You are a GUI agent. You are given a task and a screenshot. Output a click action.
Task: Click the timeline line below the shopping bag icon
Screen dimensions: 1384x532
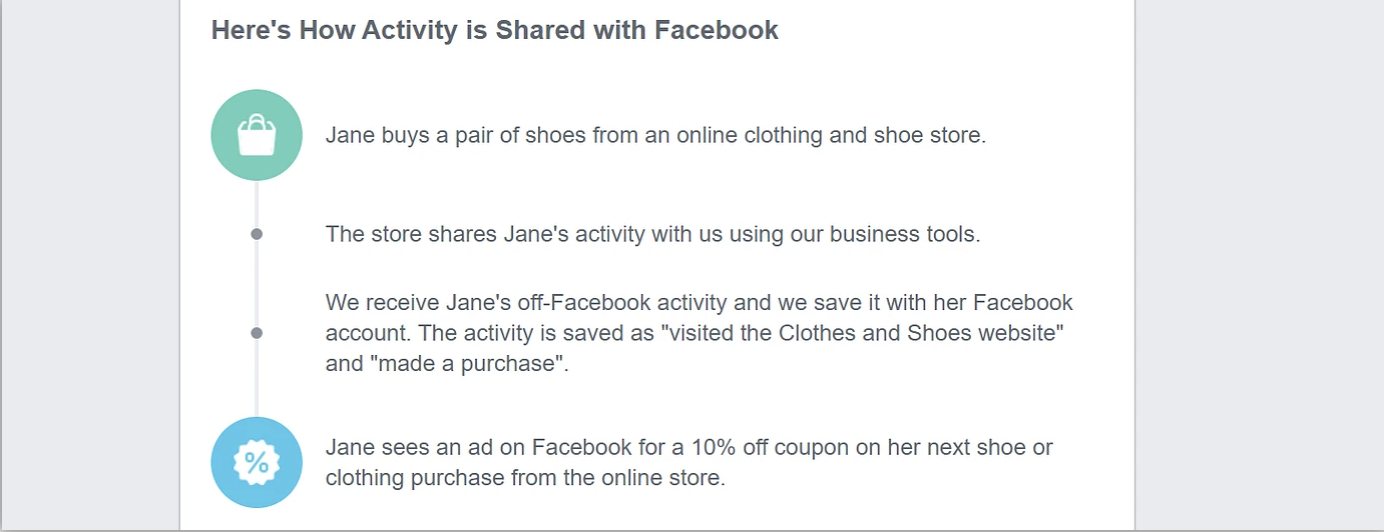pyautogui.click(x=256, y=204)
